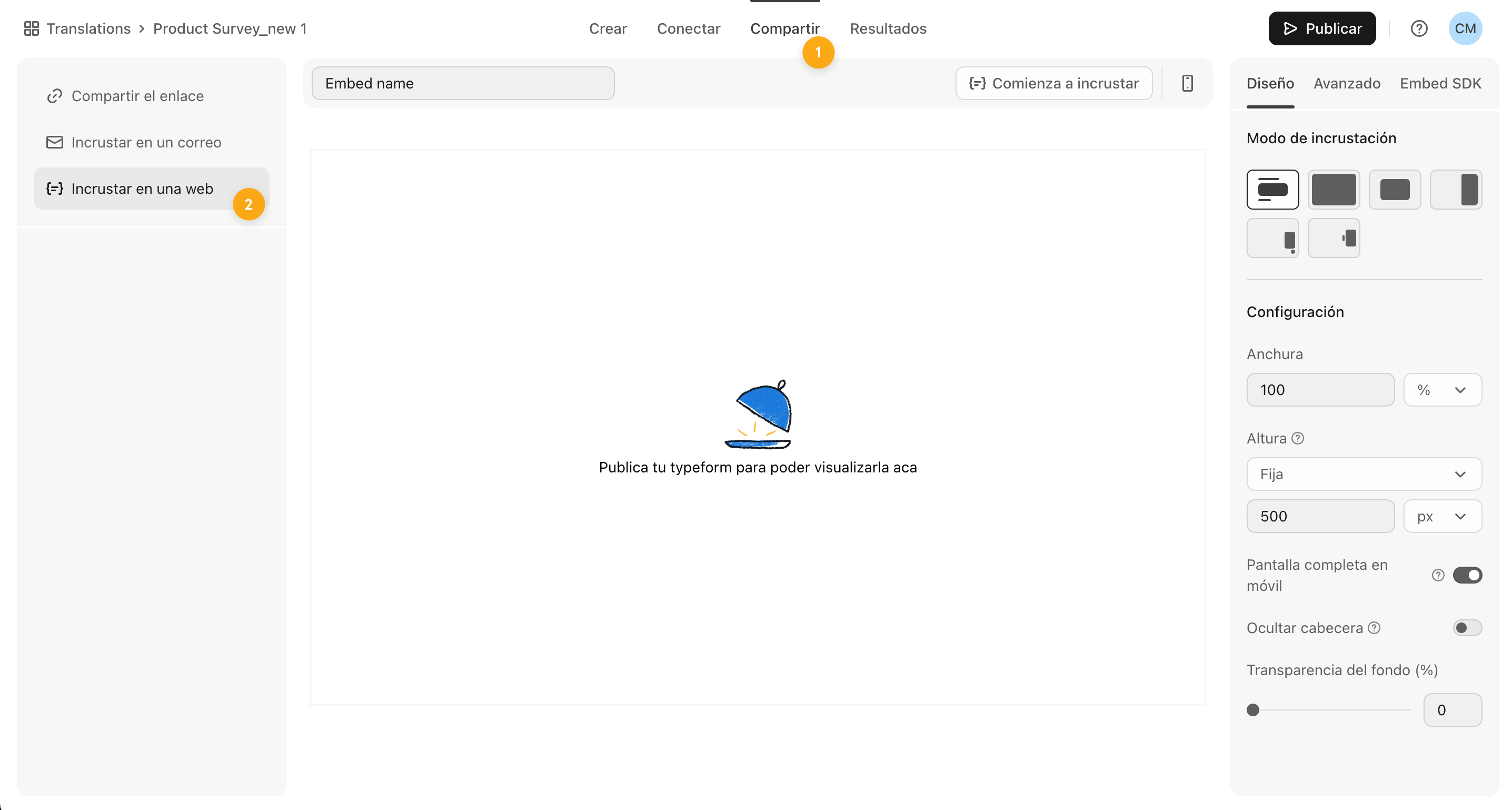The height and width of the screenshot is (810, 1512).
Task: Select the Diseño tab
Action: click(x=1270, y=83)
